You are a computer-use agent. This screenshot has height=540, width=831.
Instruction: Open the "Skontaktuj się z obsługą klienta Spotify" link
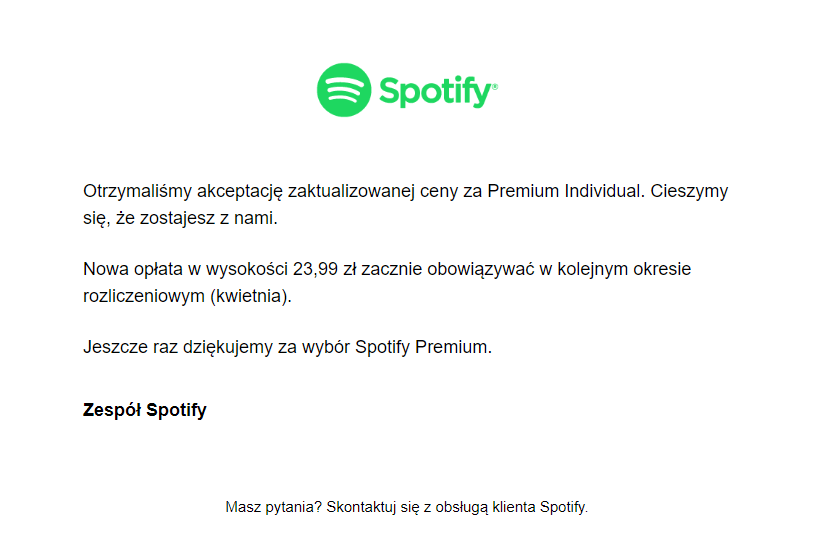(x=456, y=507)
